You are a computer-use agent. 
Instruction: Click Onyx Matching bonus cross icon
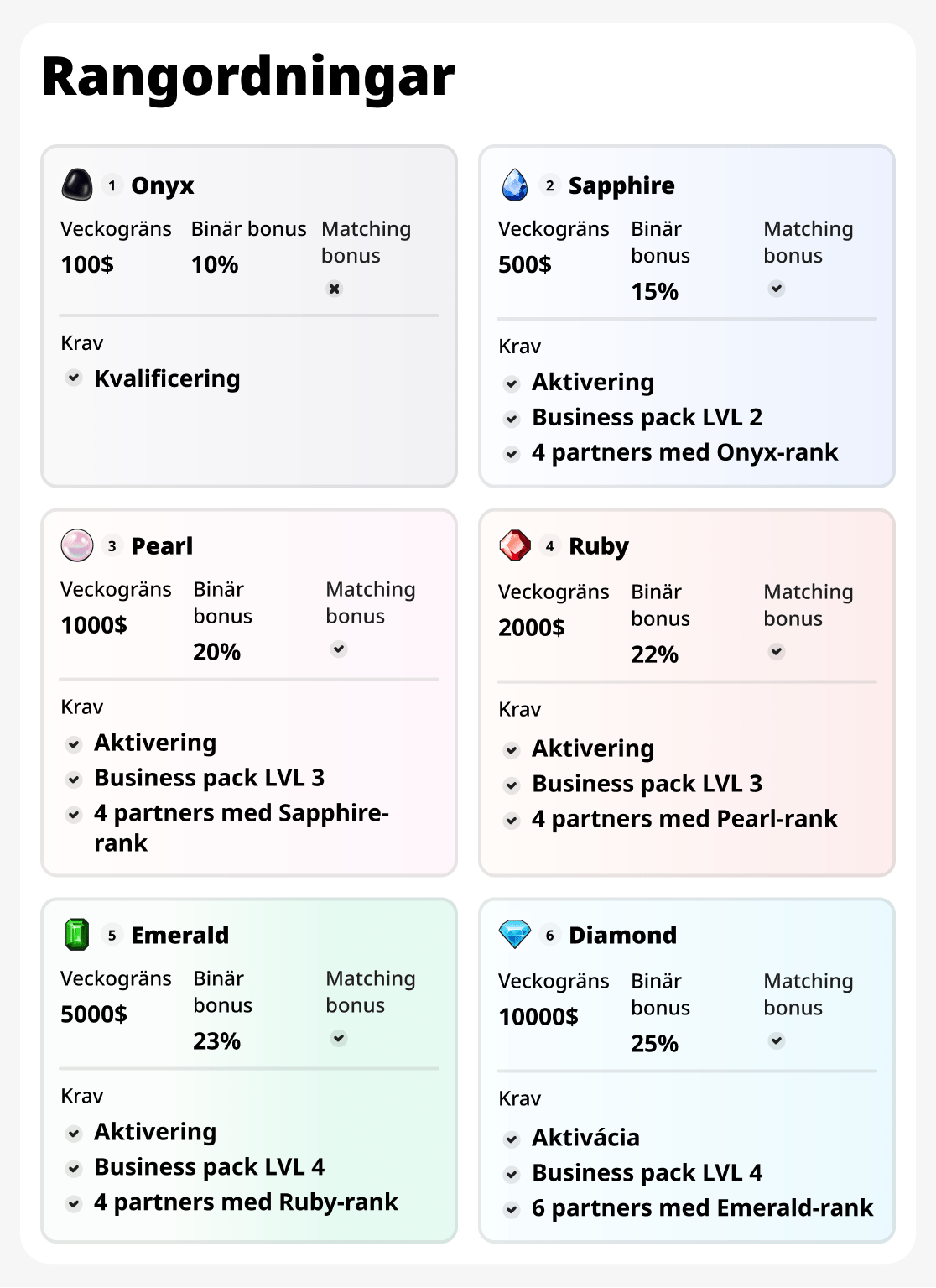pyautogui.click(x=335, y=289)
